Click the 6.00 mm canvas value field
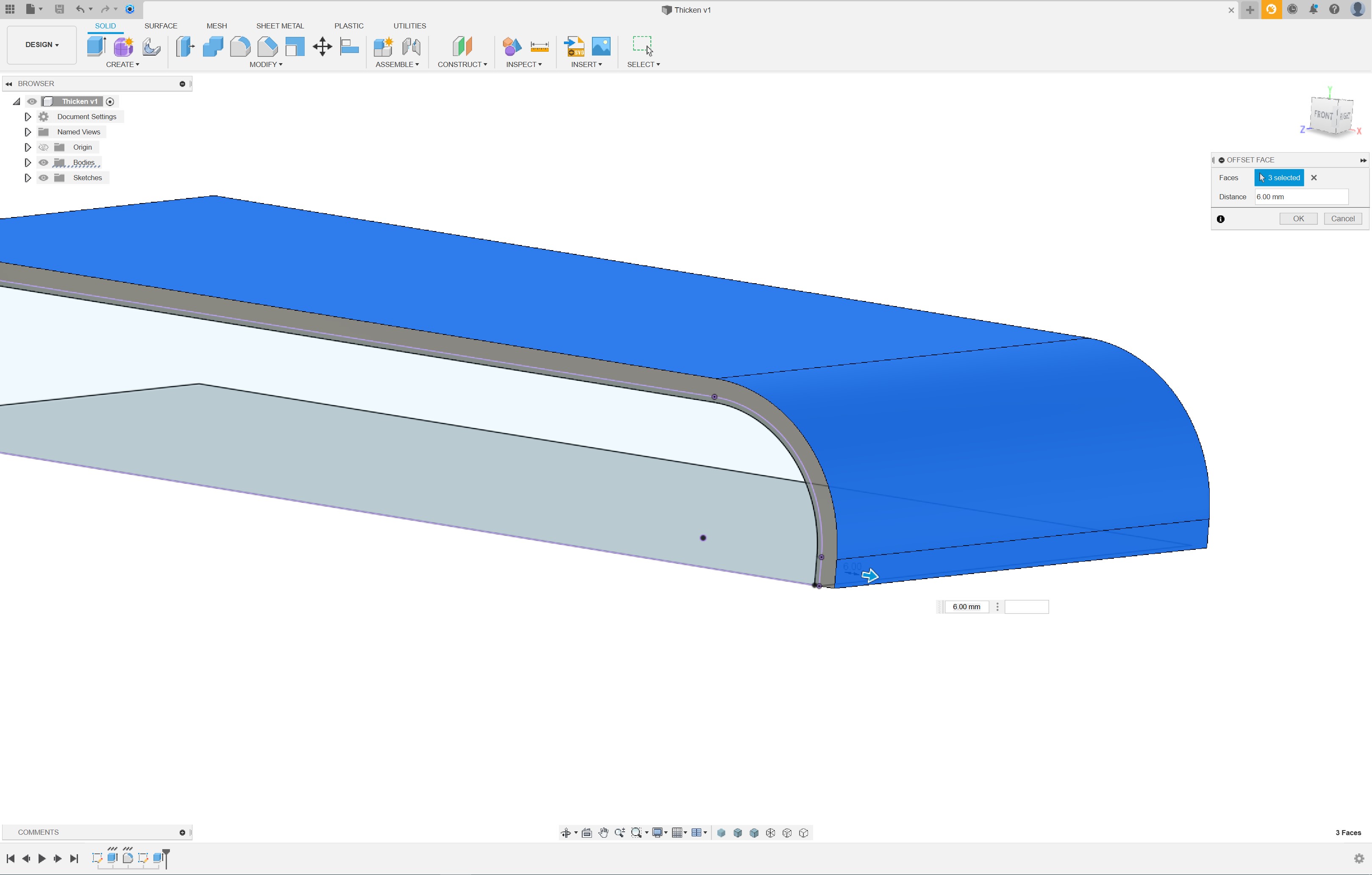1372x875 pixels. pos(967,607)
